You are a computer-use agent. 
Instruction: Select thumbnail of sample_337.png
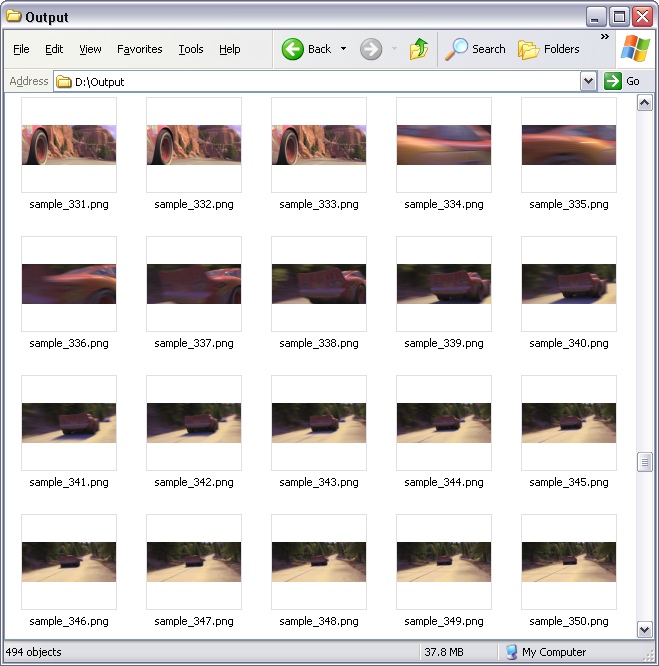[194, 284]
